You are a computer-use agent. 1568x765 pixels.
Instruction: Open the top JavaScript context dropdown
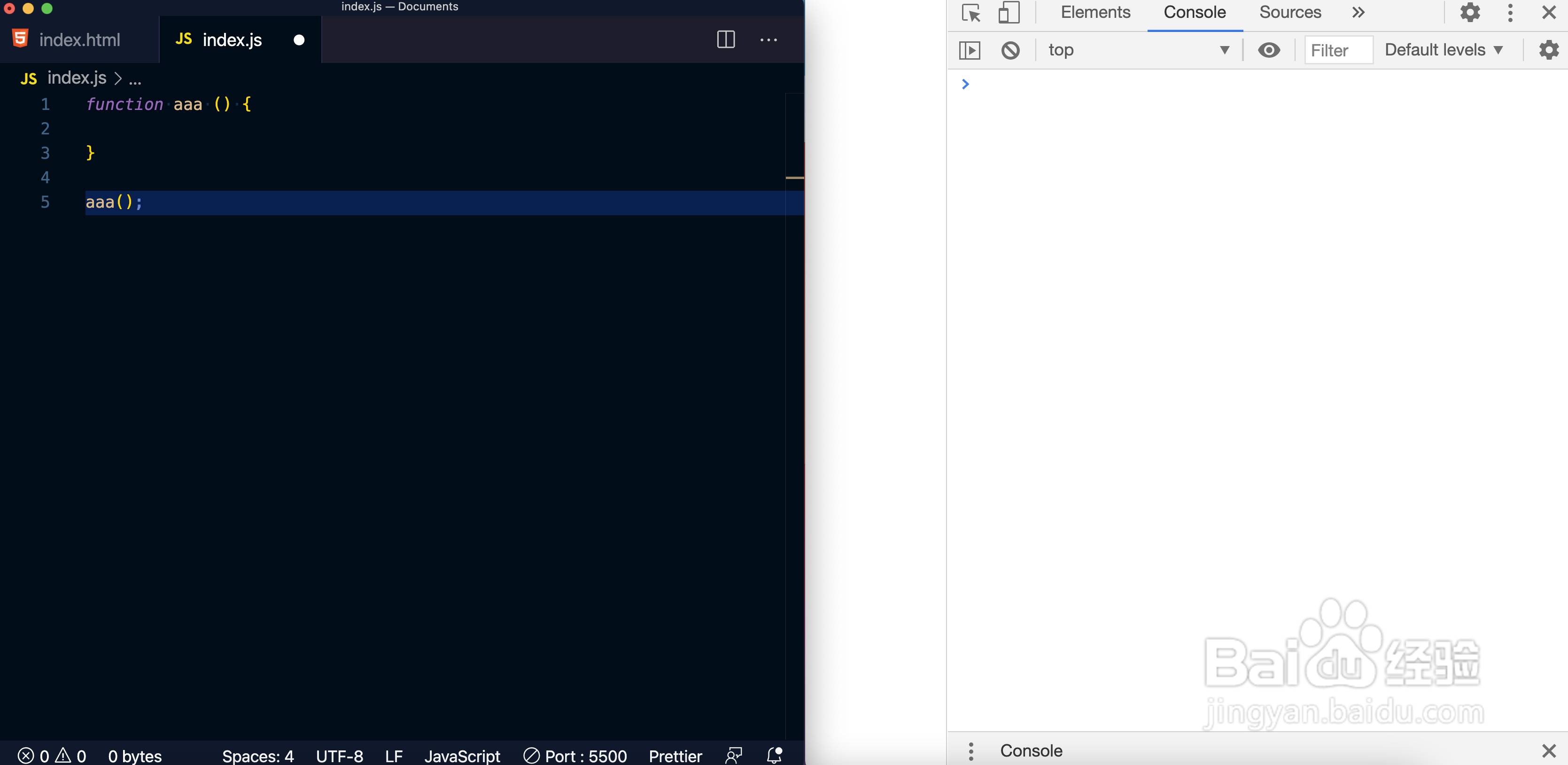[x=1138, y=50]
